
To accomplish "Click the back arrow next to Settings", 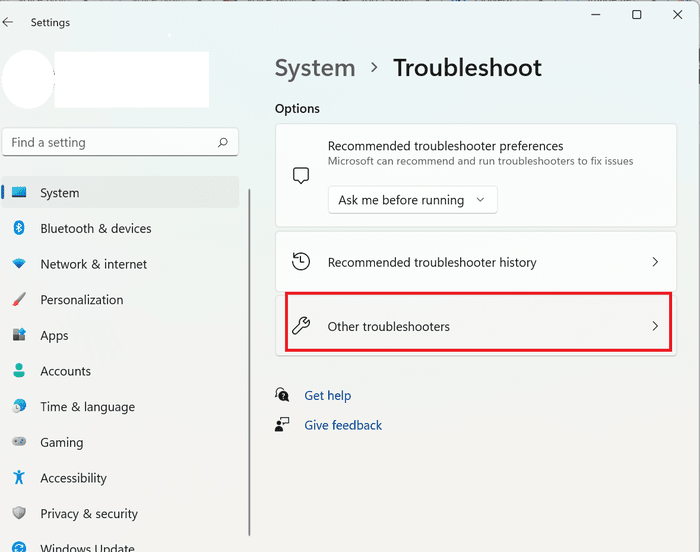I will click(x=8, y=22).
